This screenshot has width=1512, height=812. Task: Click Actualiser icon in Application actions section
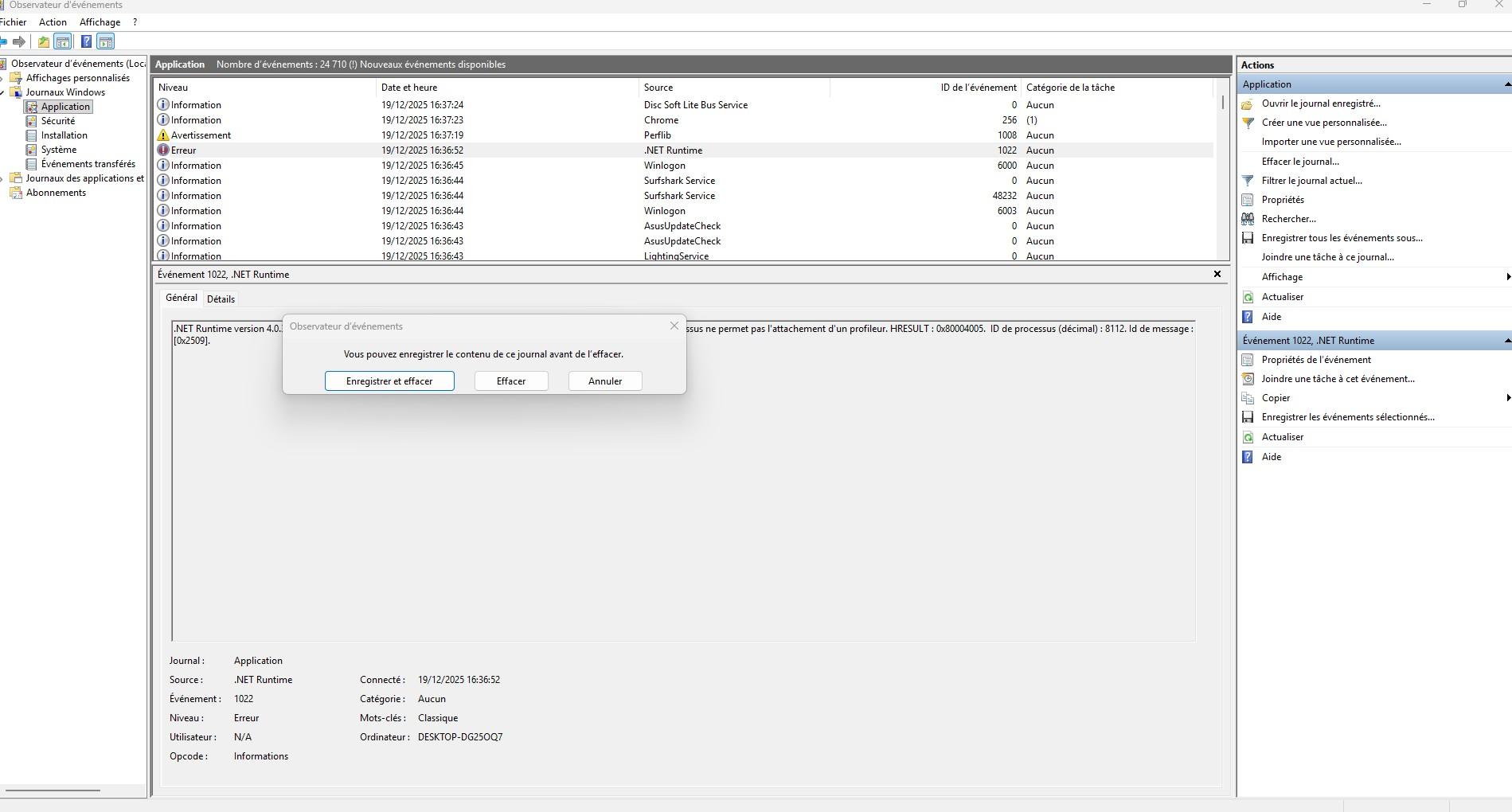point(1248,297)
